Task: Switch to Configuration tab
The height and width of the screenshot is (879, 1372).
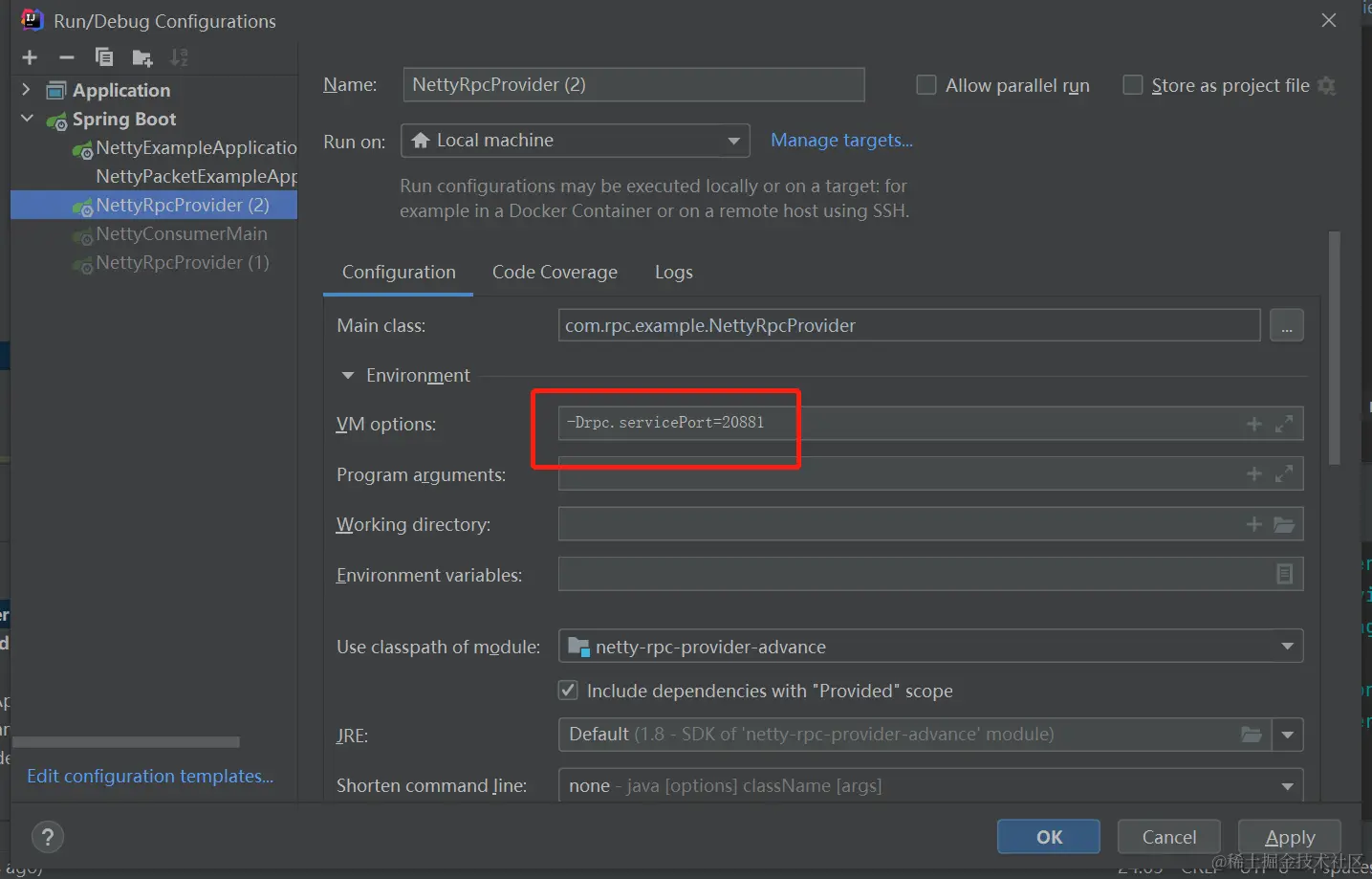Action: [x=399, y=272]
